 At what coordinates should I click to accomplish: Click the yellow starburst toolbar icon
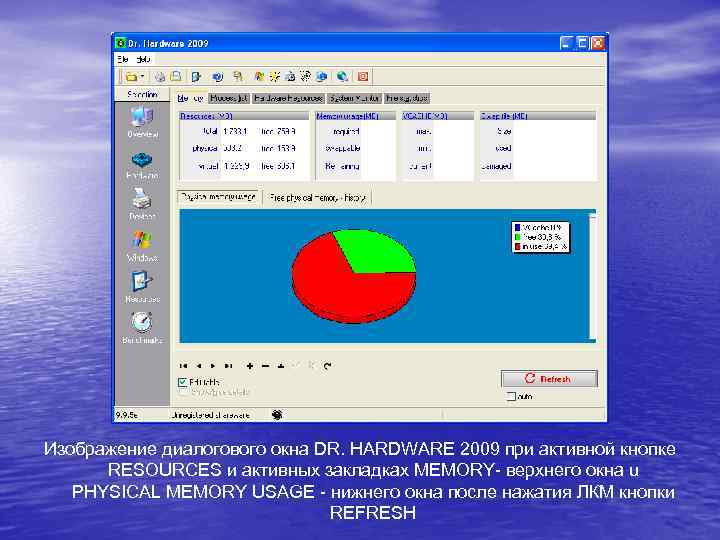(275, 77)
